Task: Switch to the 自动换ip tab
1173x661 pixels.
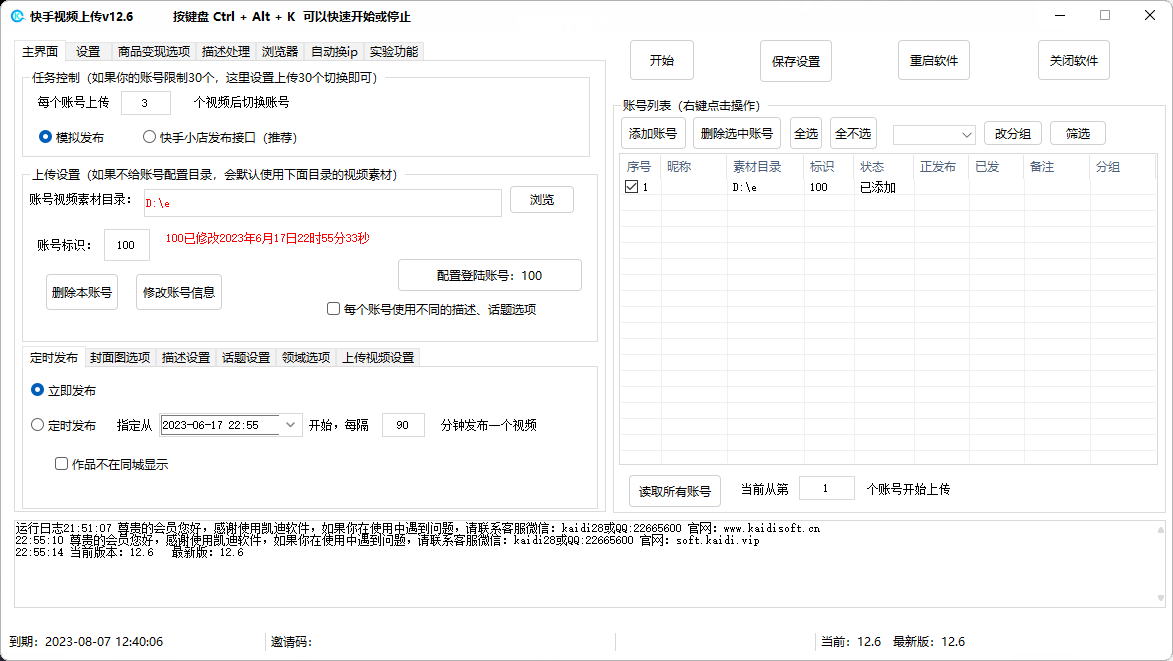Action: (x=334, y=52)
